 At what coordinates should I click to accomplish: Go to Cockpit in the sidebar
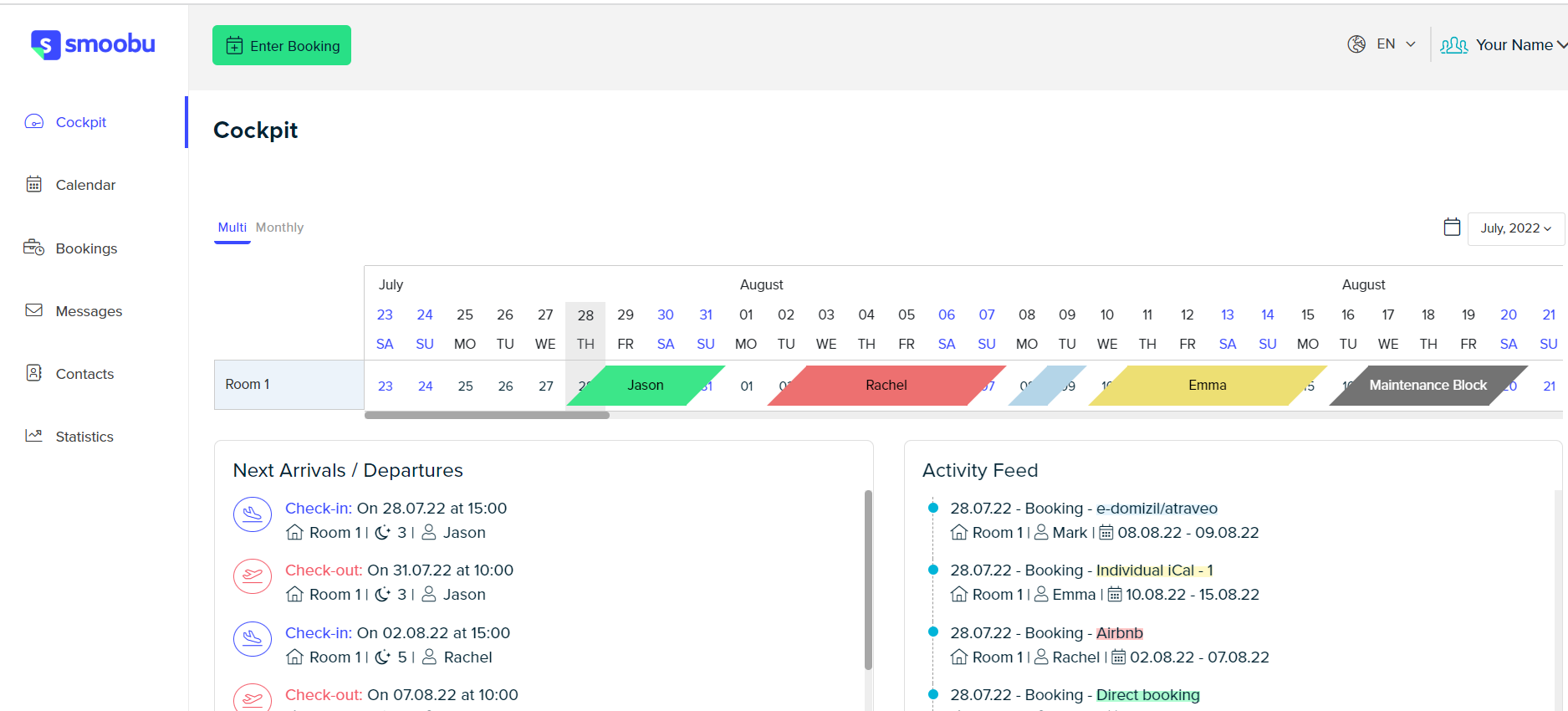coord(81,122)
